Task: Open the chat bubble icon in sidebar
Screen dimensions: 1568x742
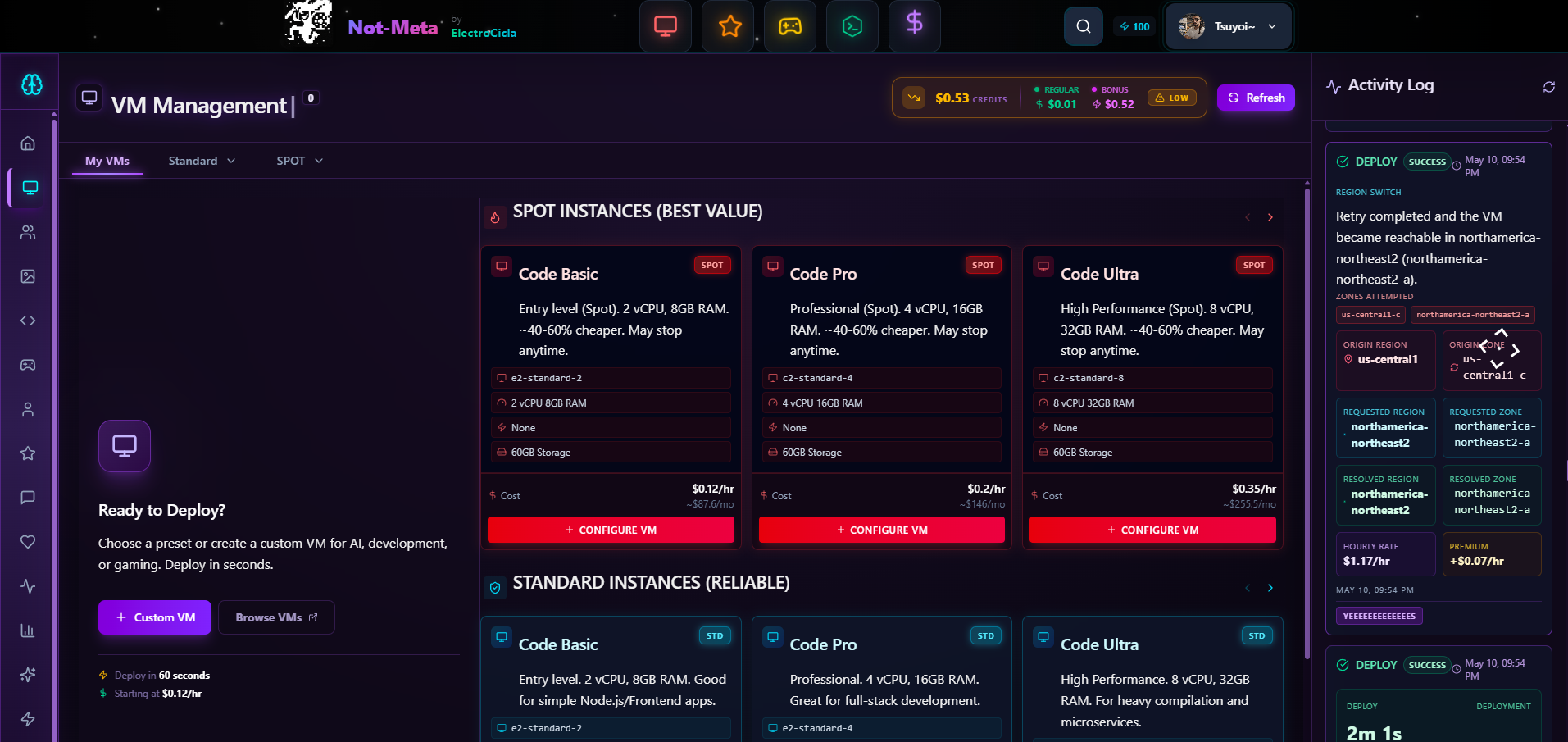Action: (x=28, y=498)
